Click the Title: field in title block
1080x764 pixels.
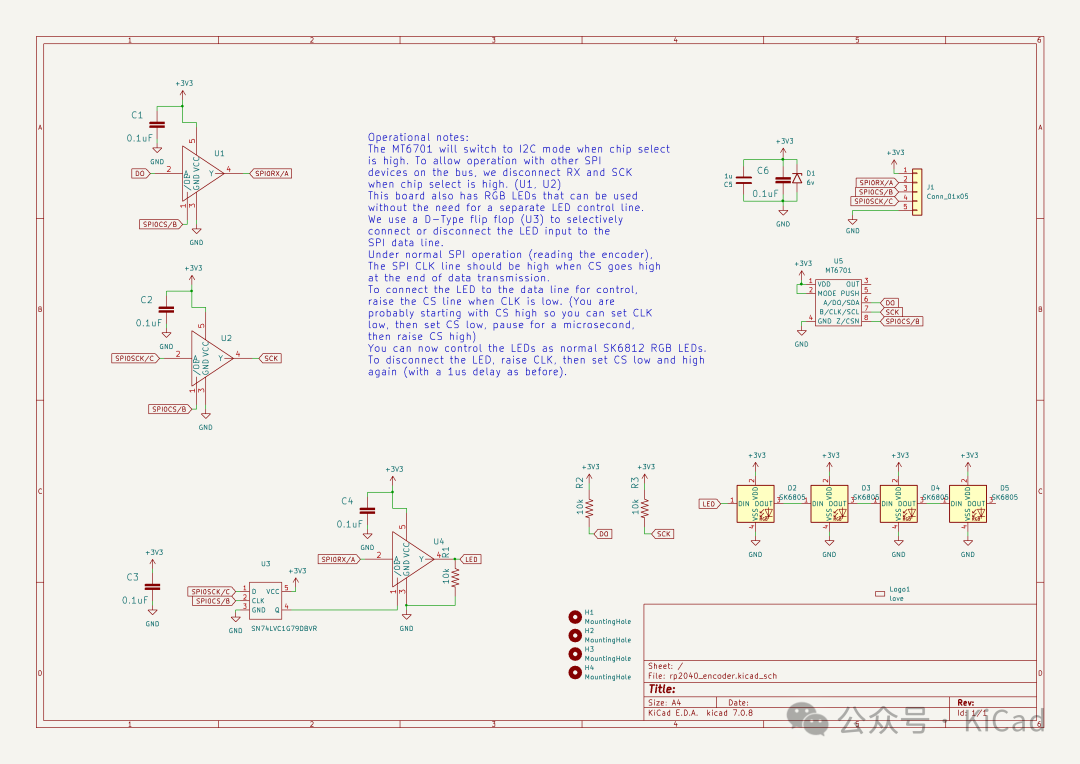coord(661,689)
